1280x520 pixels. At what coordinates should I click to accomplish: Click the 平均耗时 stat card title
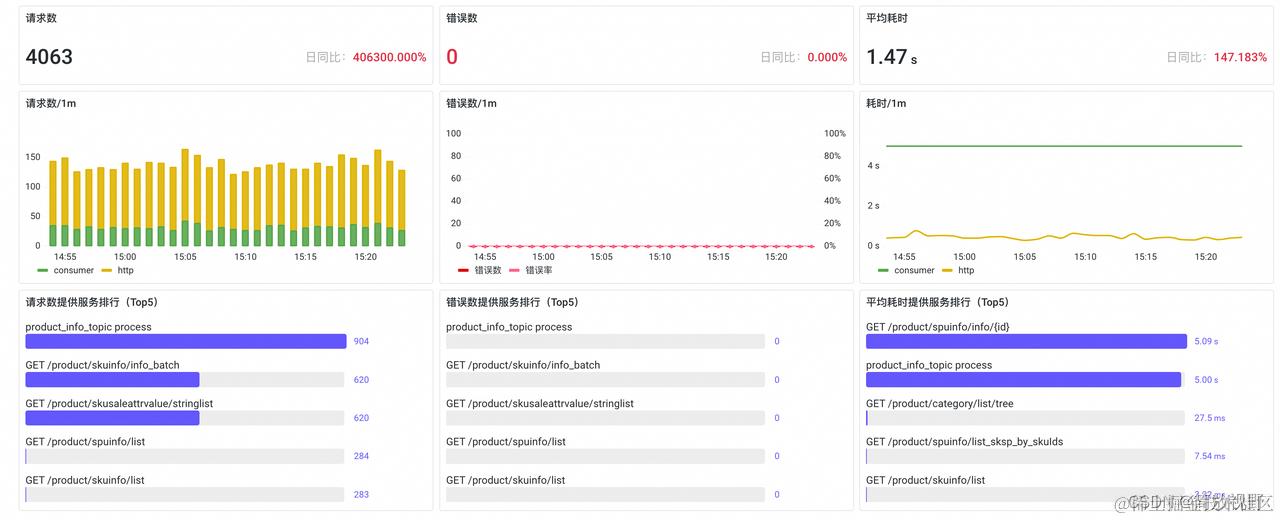tap(887, 18)
